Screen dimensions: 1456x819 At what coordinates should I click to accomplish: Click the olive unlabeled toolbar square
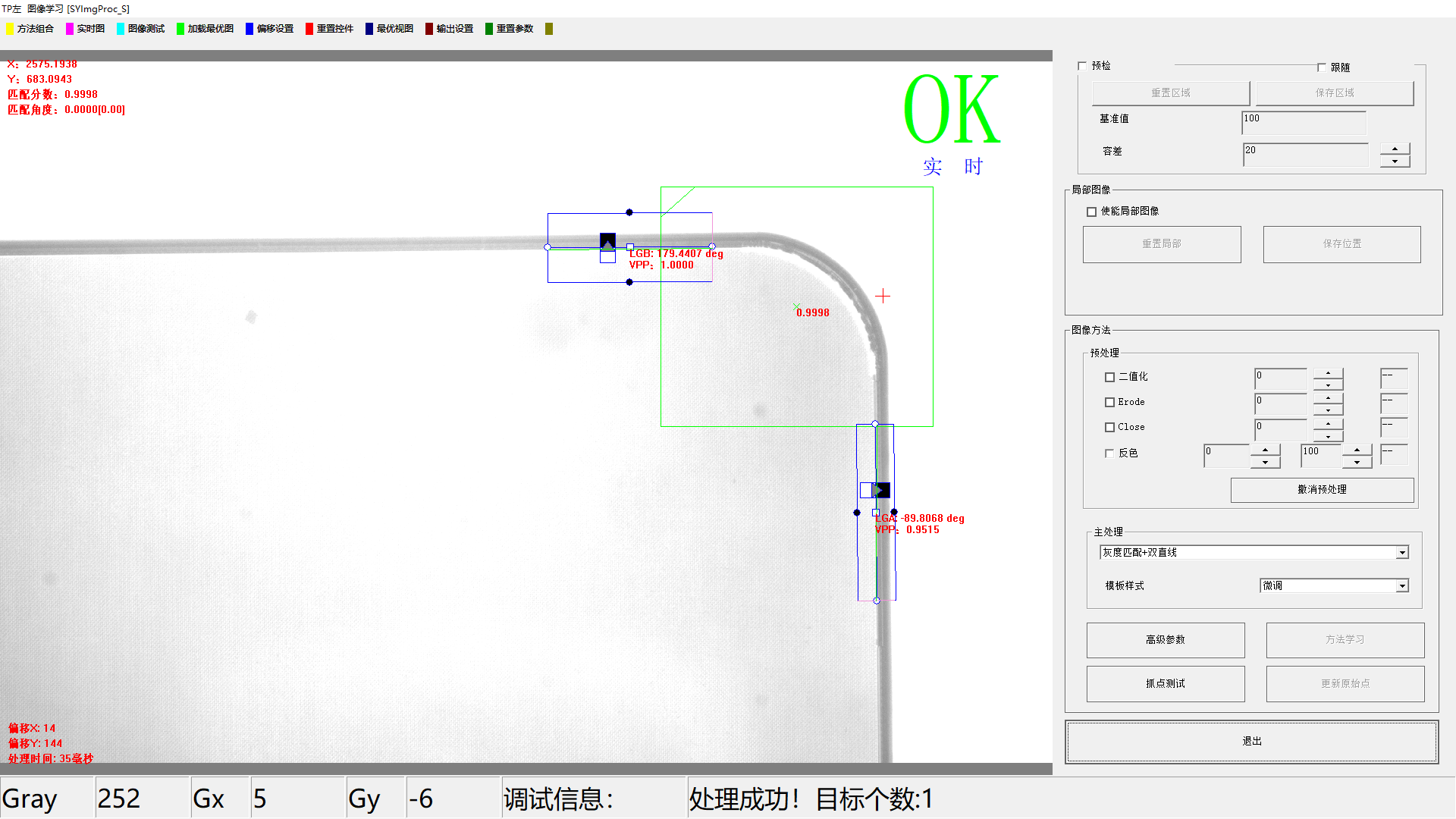[x=549, y=29]
